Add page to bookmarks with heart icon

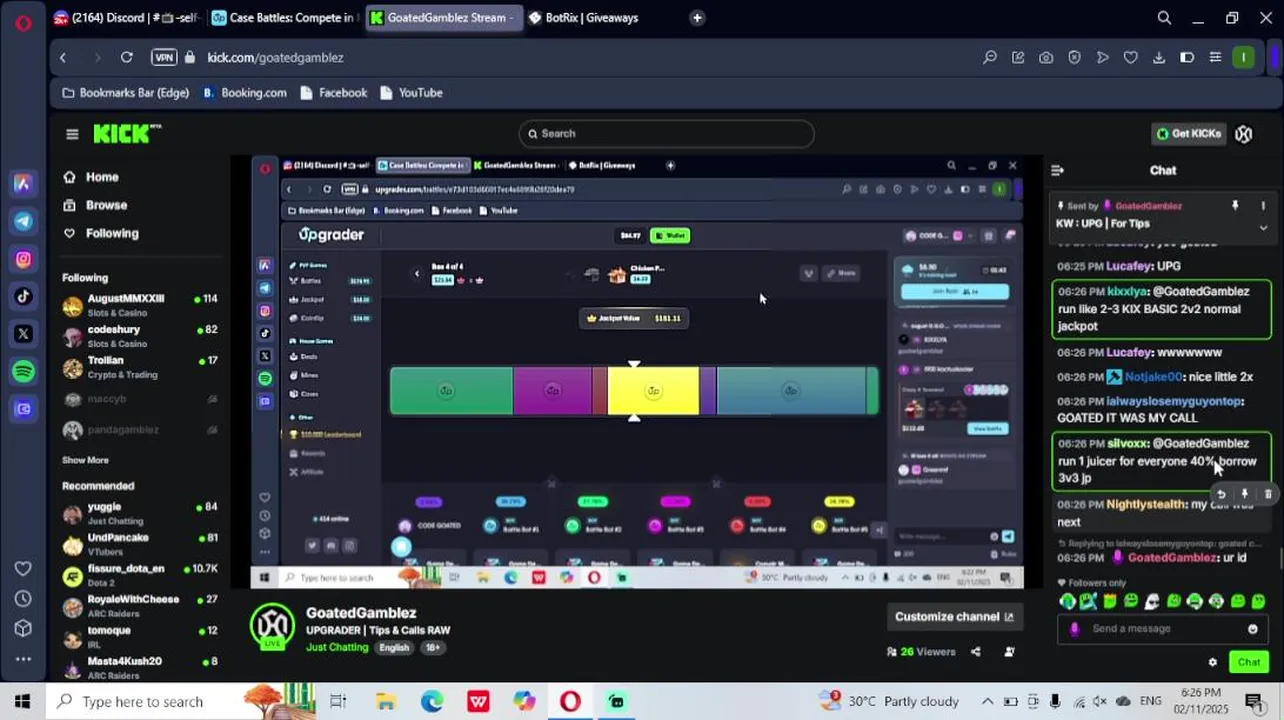pos(1131,58)
